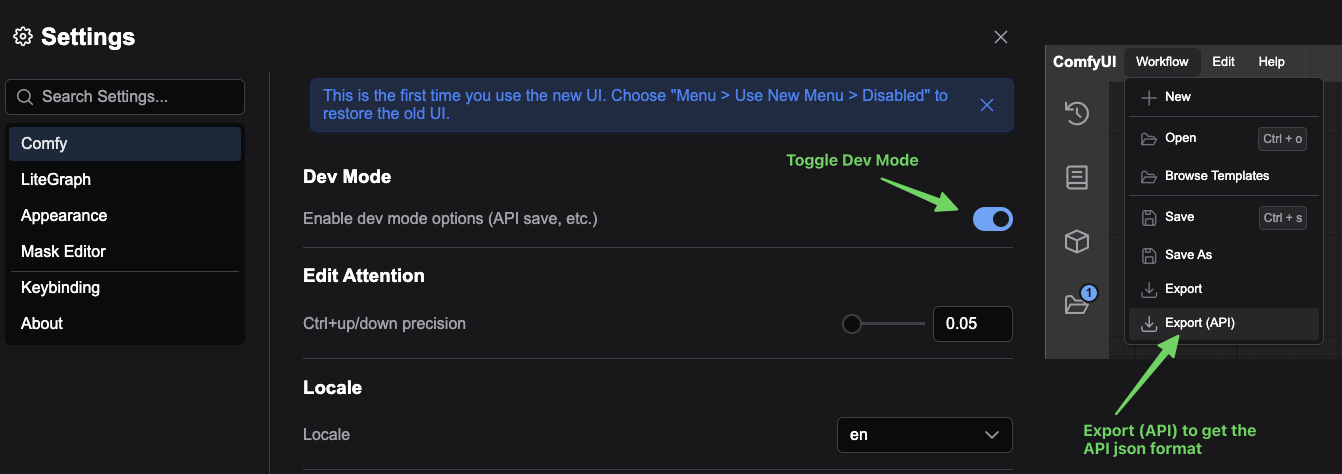Open the queue history sidebar icon
1342x474 pixels.
coord(1076,113)
